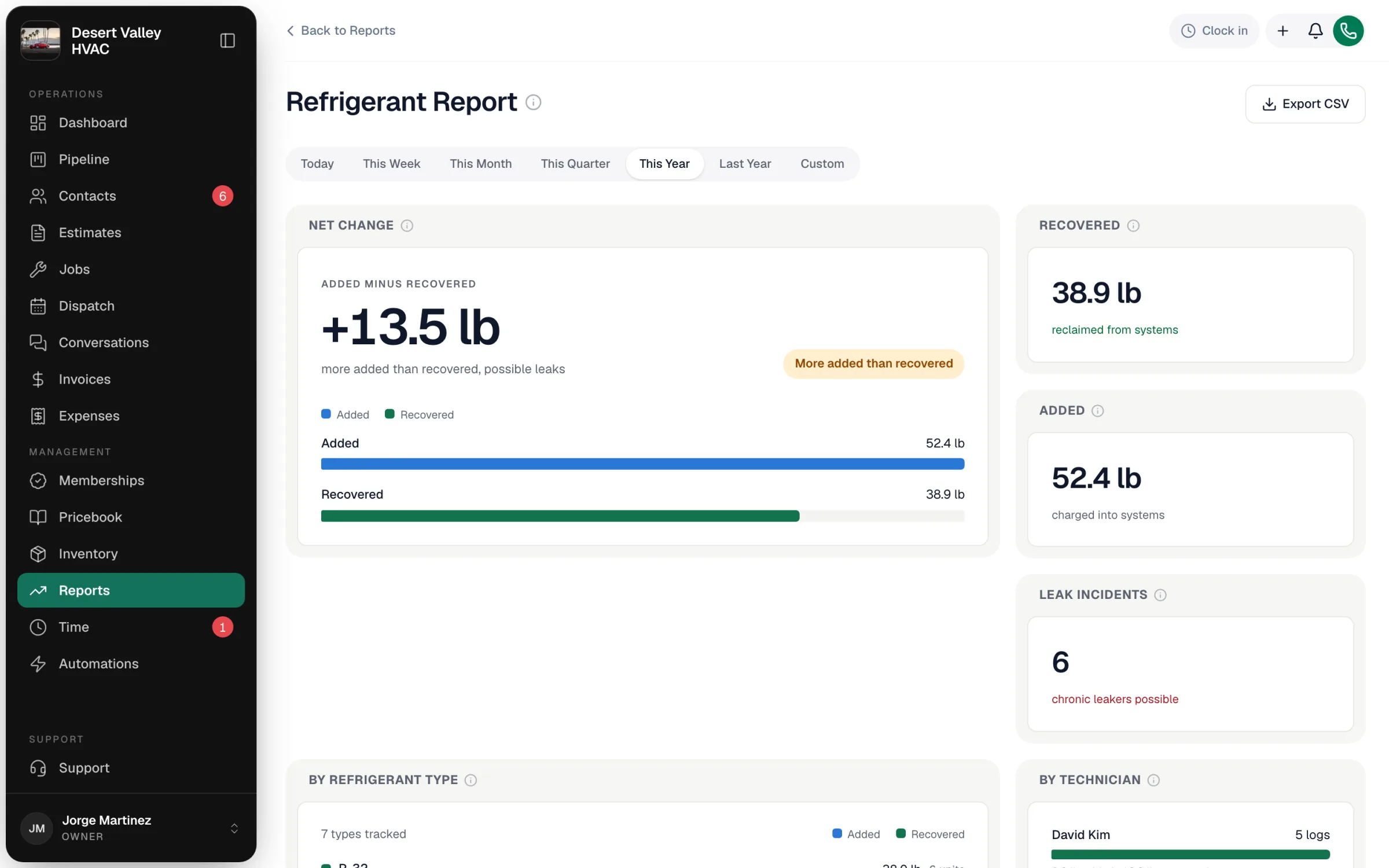Click the Added card info icon

(1097, 411)
